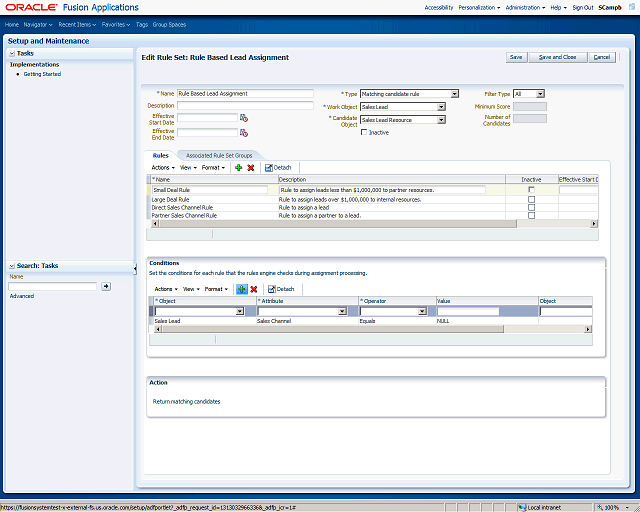The height and width of the screenshot is (512, 640).
Task: Open Group Spaces link
Action: coord(169,24)
